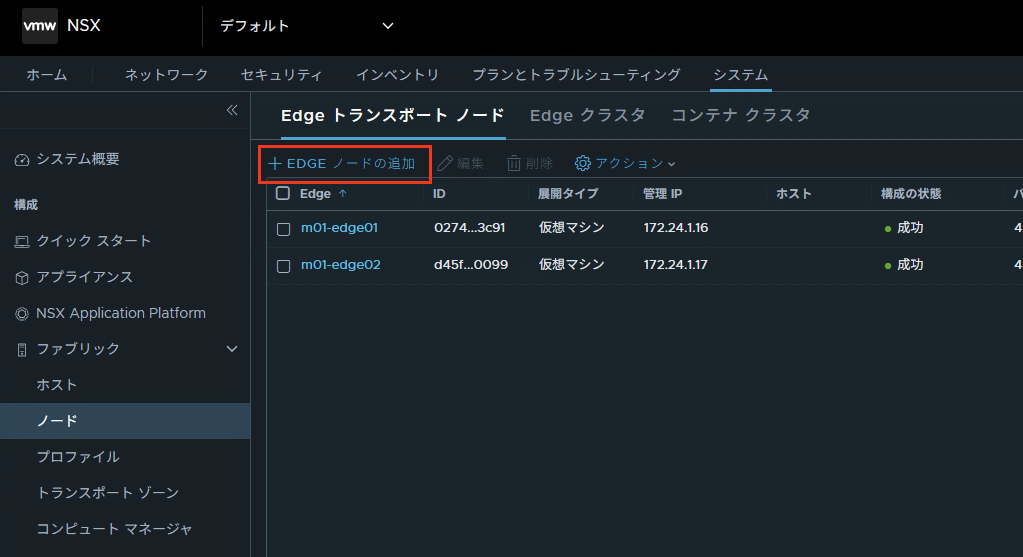Check the m01-edge01 row checkbox
1023x557 pixels.
[x=283, y=229]
